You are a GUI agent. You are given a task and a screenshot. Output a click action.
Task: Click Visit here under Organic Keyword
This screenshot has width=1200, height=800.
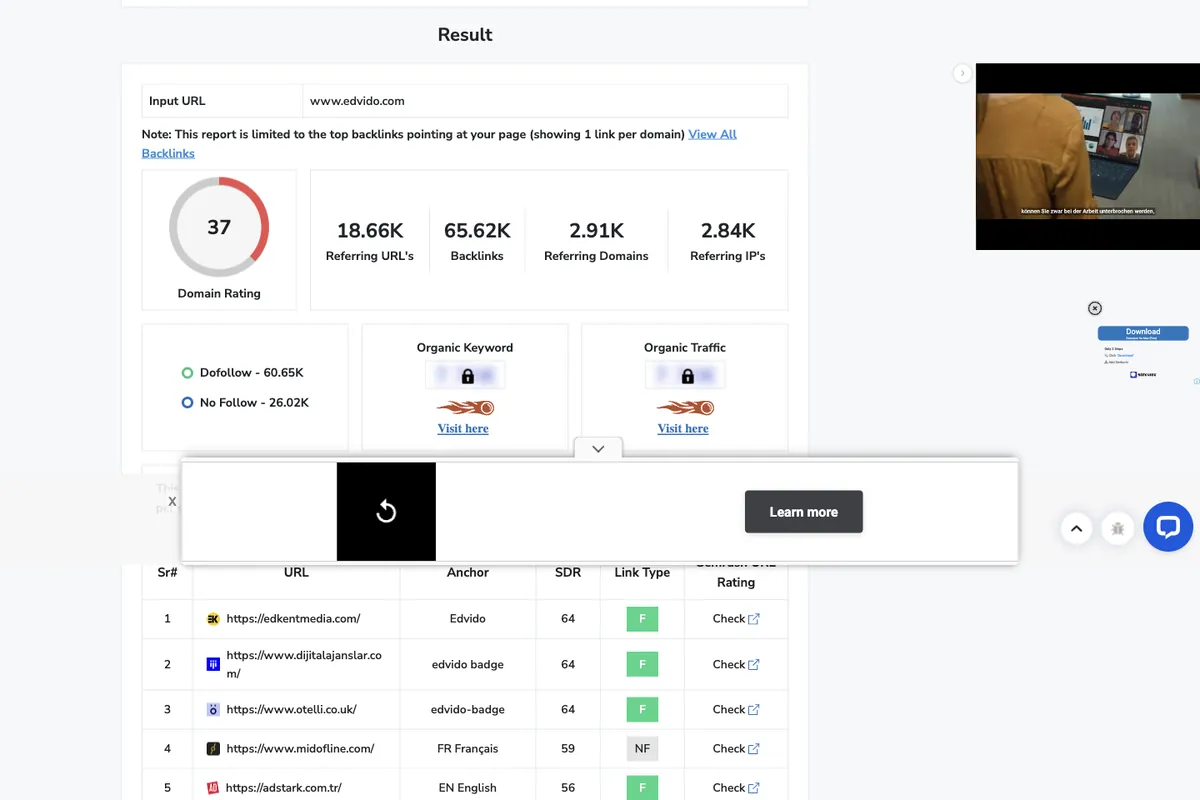pos(463,428)
